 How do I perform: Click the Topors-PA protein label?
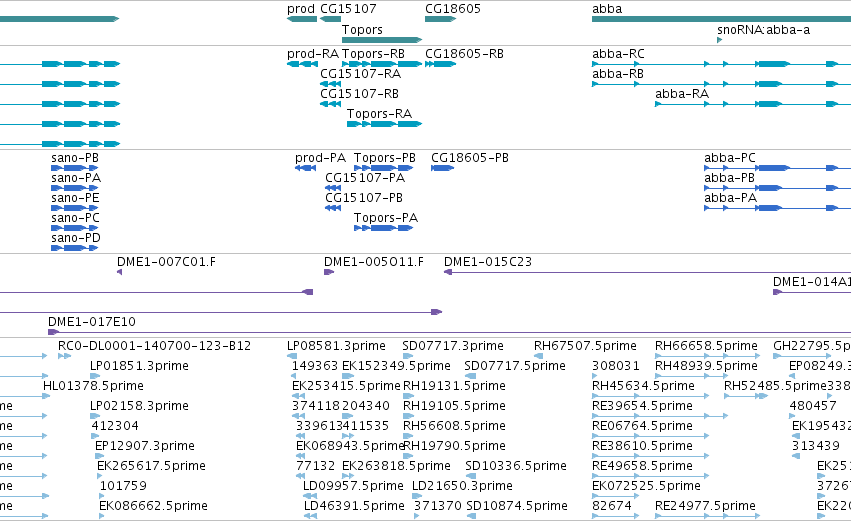[x=386, y=219]
